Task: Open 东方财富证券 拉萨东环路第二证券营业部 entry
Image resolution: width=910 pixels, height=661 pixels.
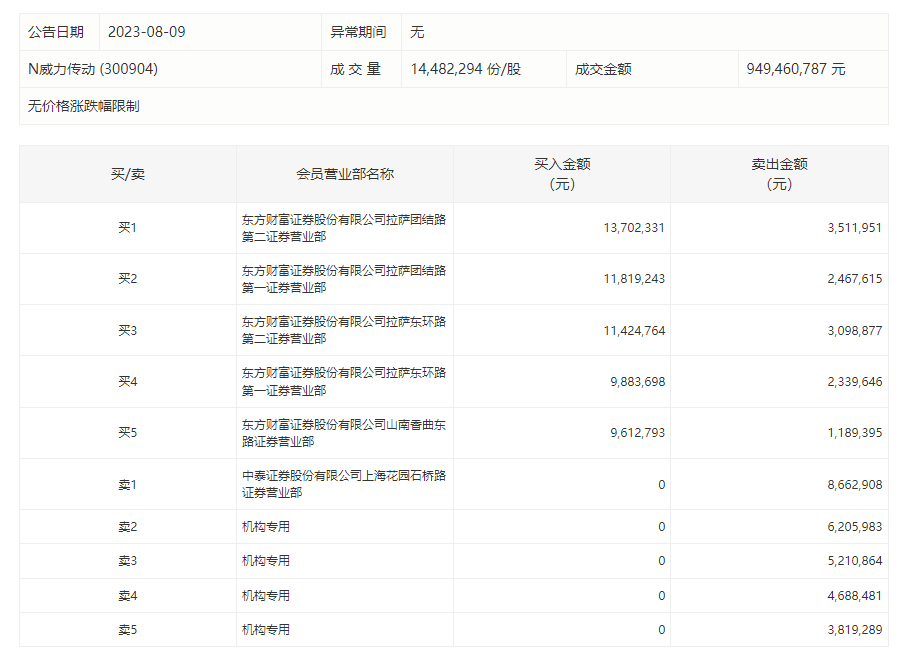Action: pos(343,330)
